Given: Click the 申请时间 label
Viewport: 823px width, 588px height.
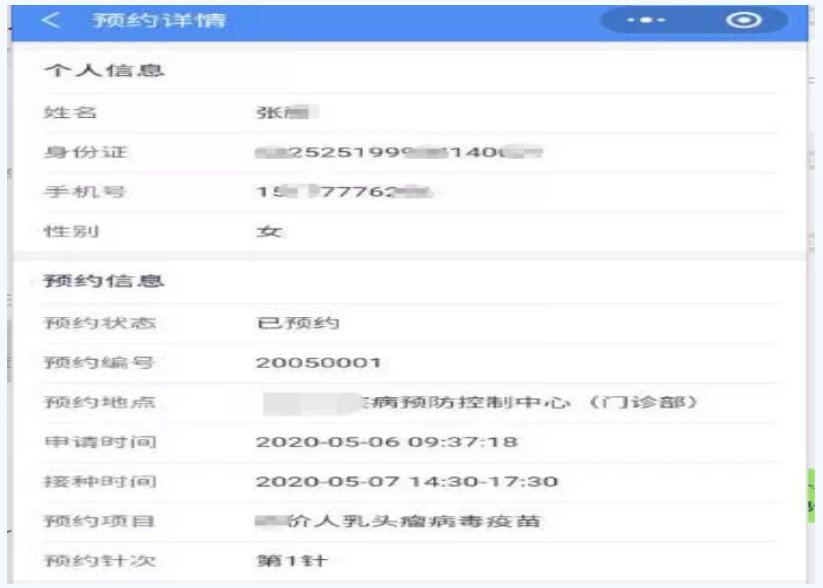Looking at the screenshot, I should 100,442.
